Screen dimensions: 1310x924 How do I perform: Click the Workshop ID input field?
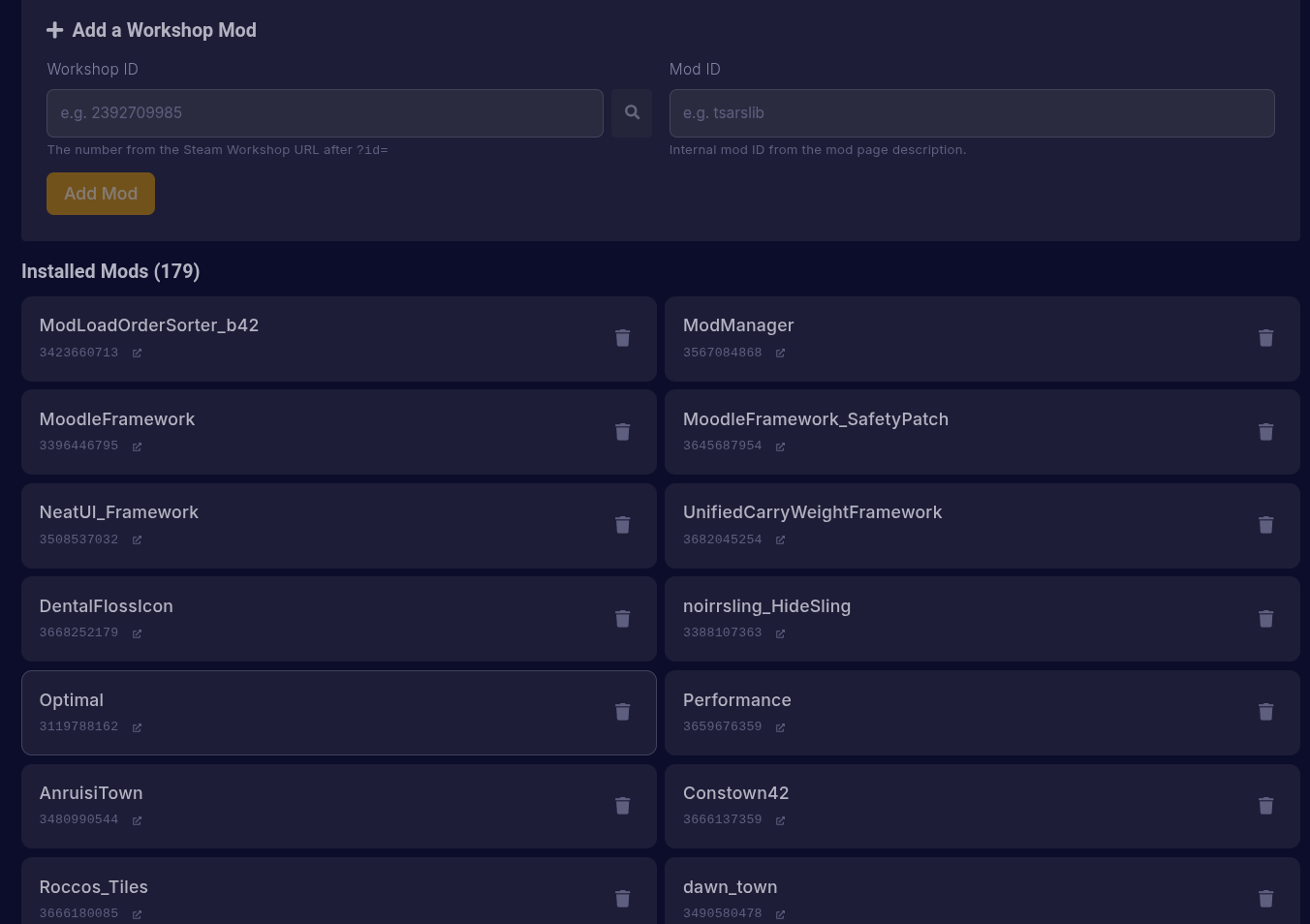pyautogui.click(x=325, y=112)
